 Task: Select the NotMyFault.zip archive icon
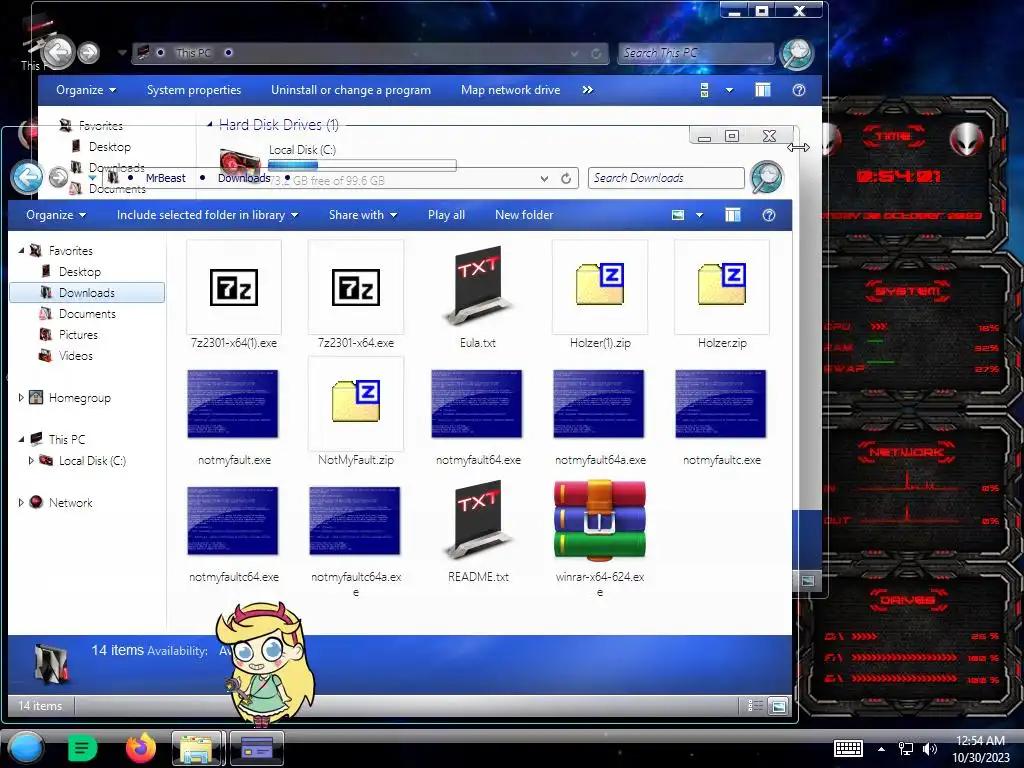point(356,404)
